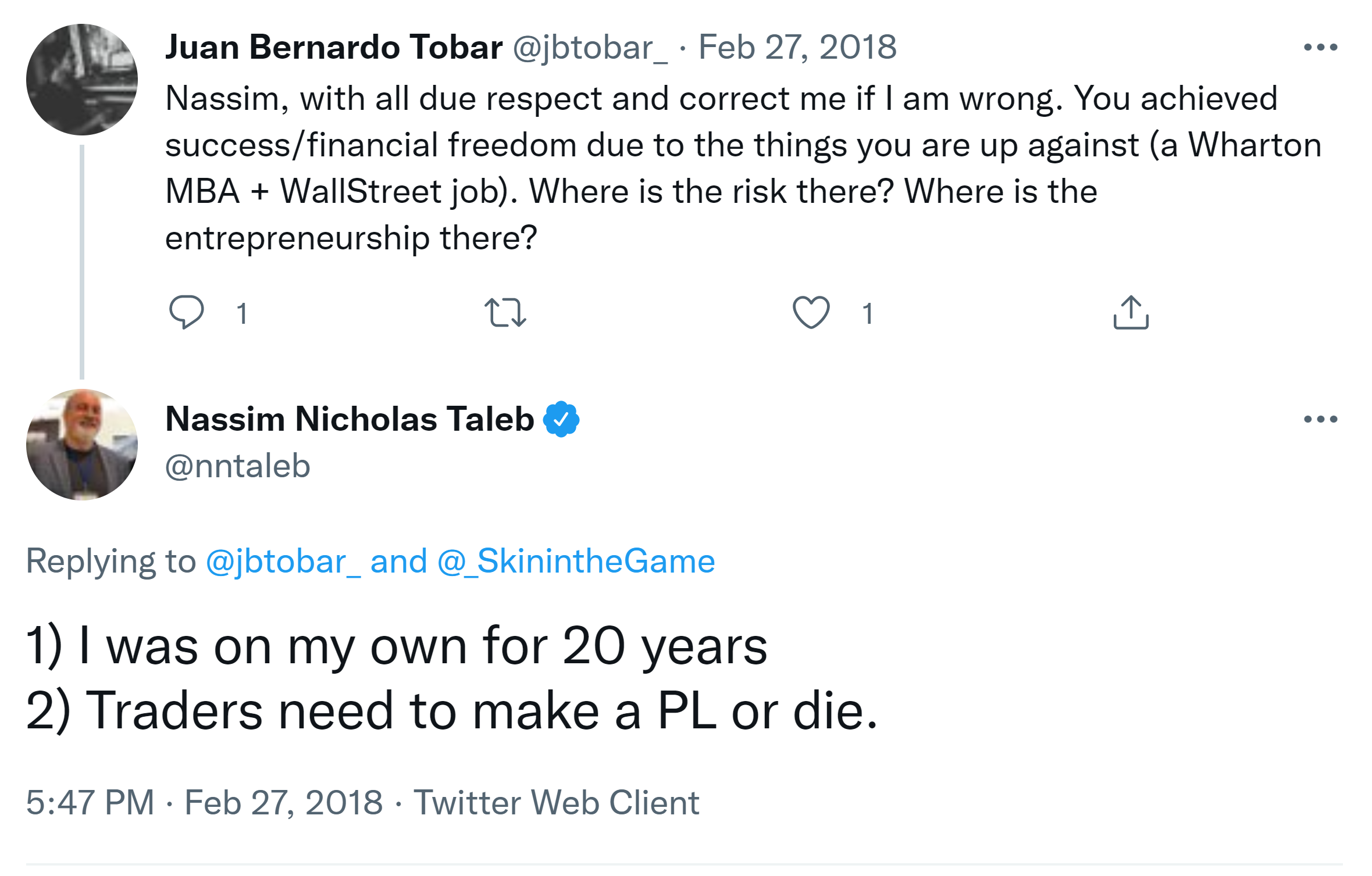
Task: Open Juan Bernardo Tobar's profile picture
Action: 82,80
